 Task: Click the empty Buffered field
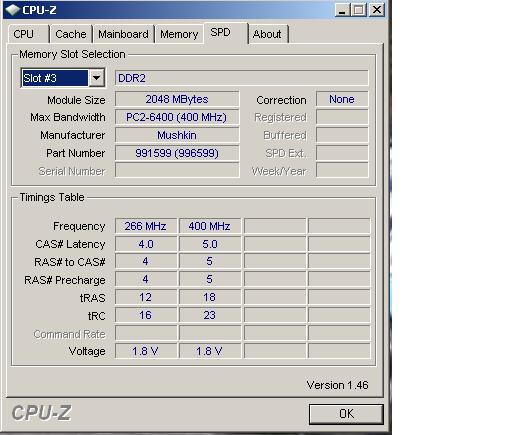[342, 135]
